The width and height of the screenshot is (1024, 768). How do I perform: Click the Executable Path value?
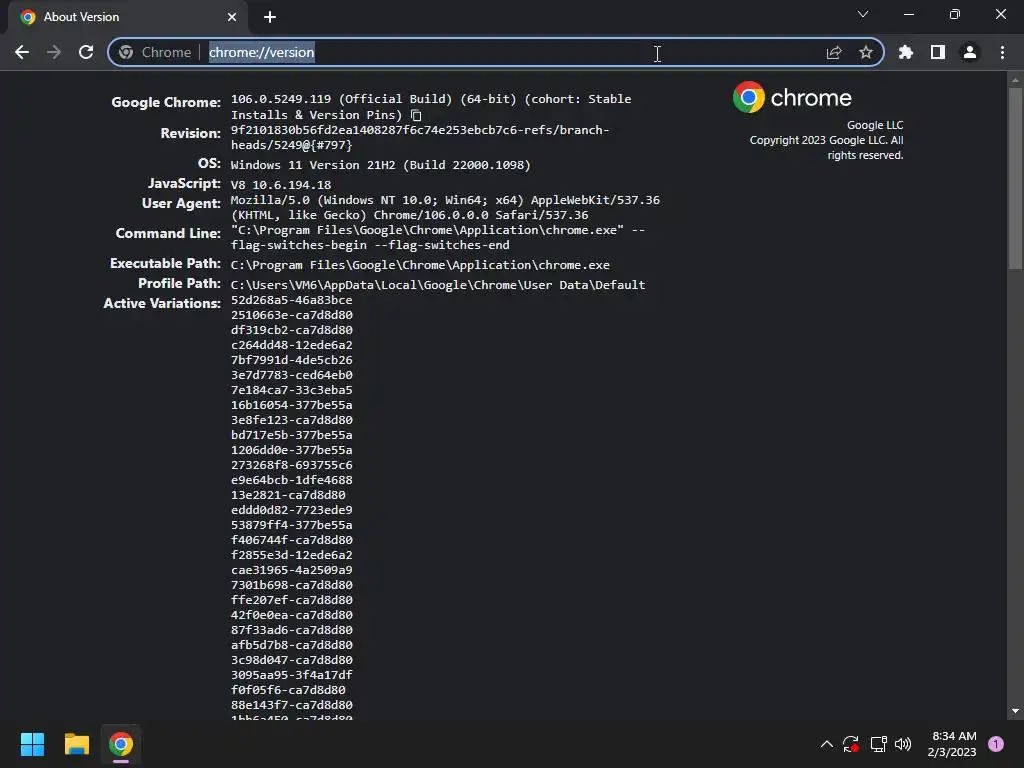coord(420,265)
